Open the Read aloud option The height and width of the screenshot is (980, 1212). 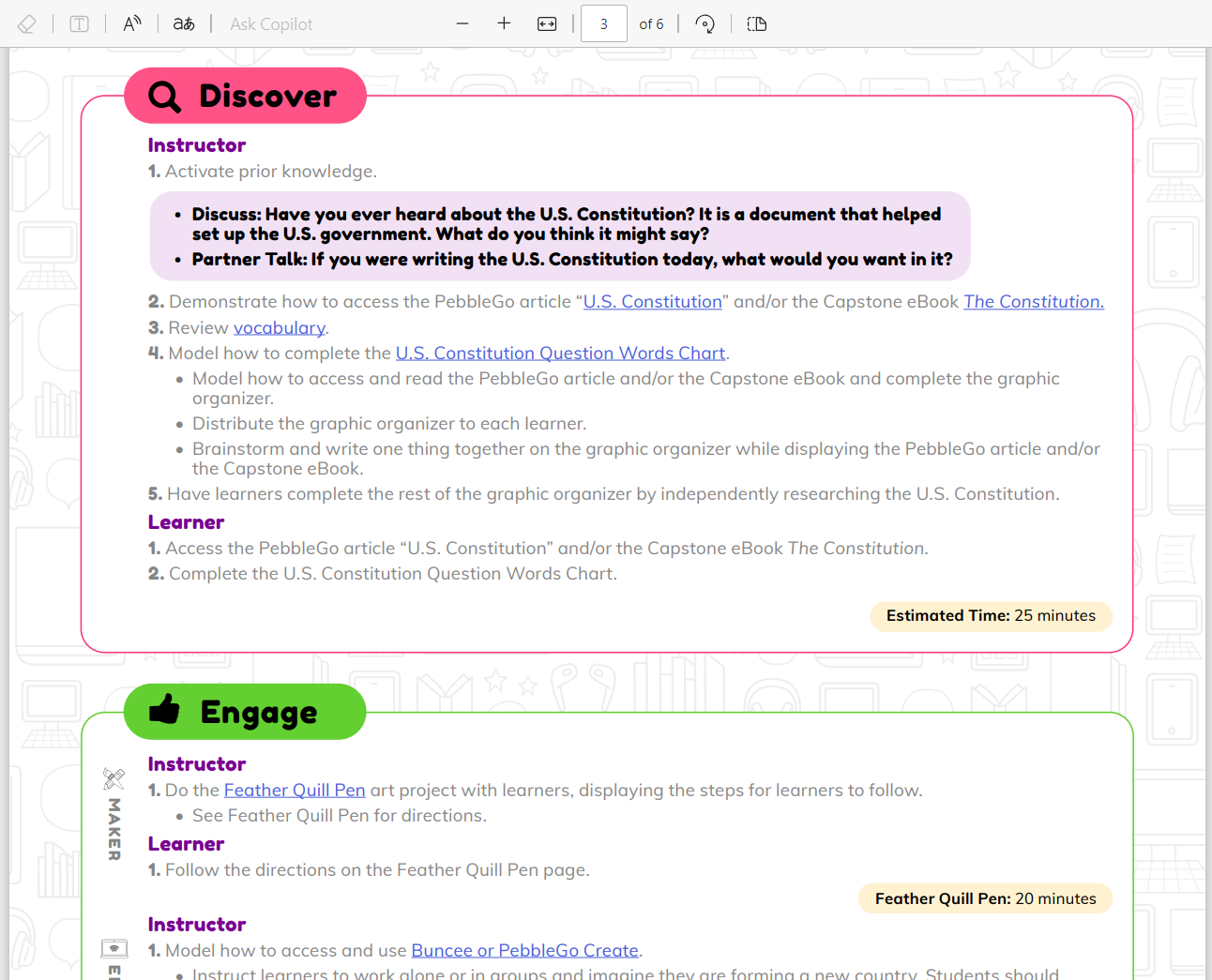pyautogui.click(x=132, y=23)
